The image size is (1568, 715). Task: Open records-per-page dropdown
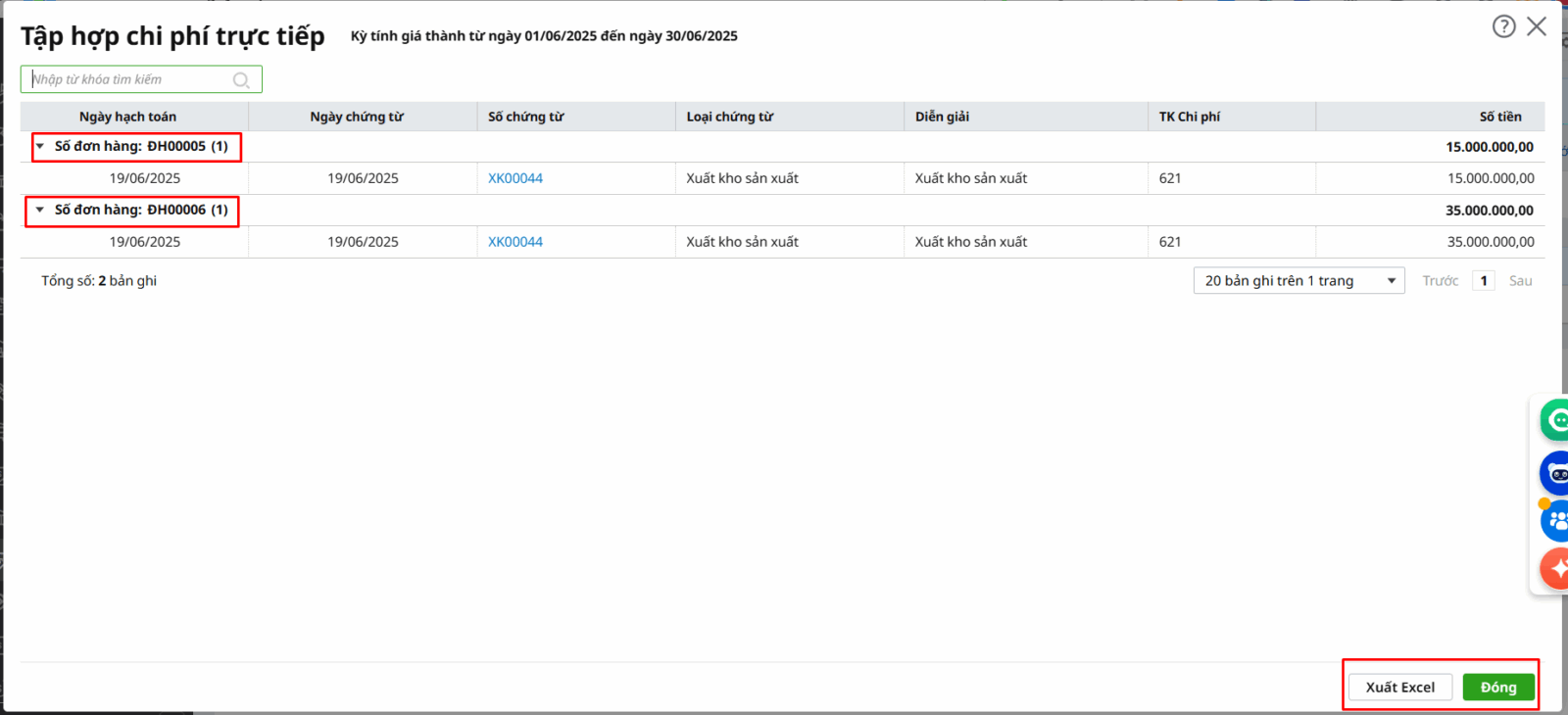(1298, 281)
